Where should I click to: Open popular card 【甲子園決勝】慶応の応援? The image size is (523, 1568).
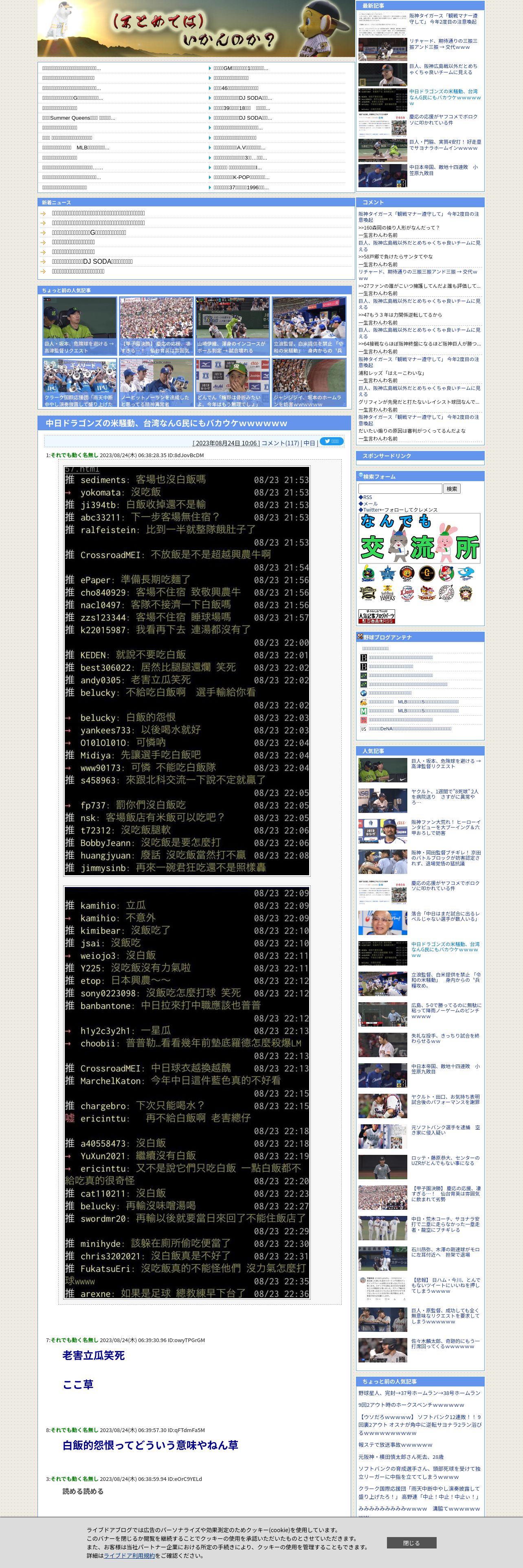156,326
